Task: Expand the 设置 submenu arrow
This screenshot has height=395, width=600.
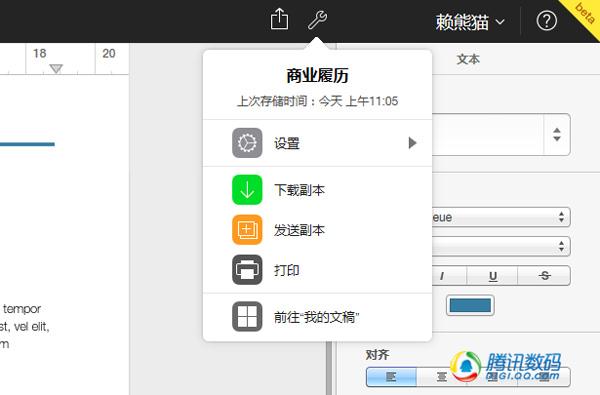Action: click(x=412, y=143)
